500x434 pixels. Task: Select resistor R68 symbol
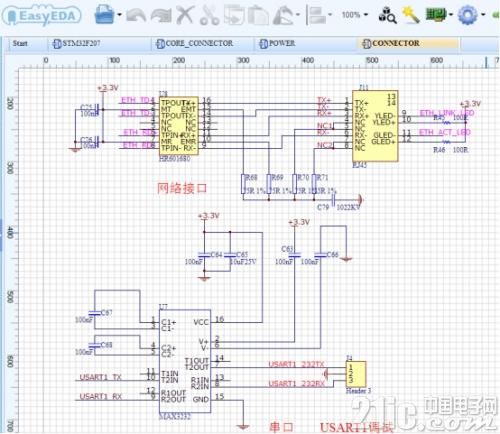244,184
